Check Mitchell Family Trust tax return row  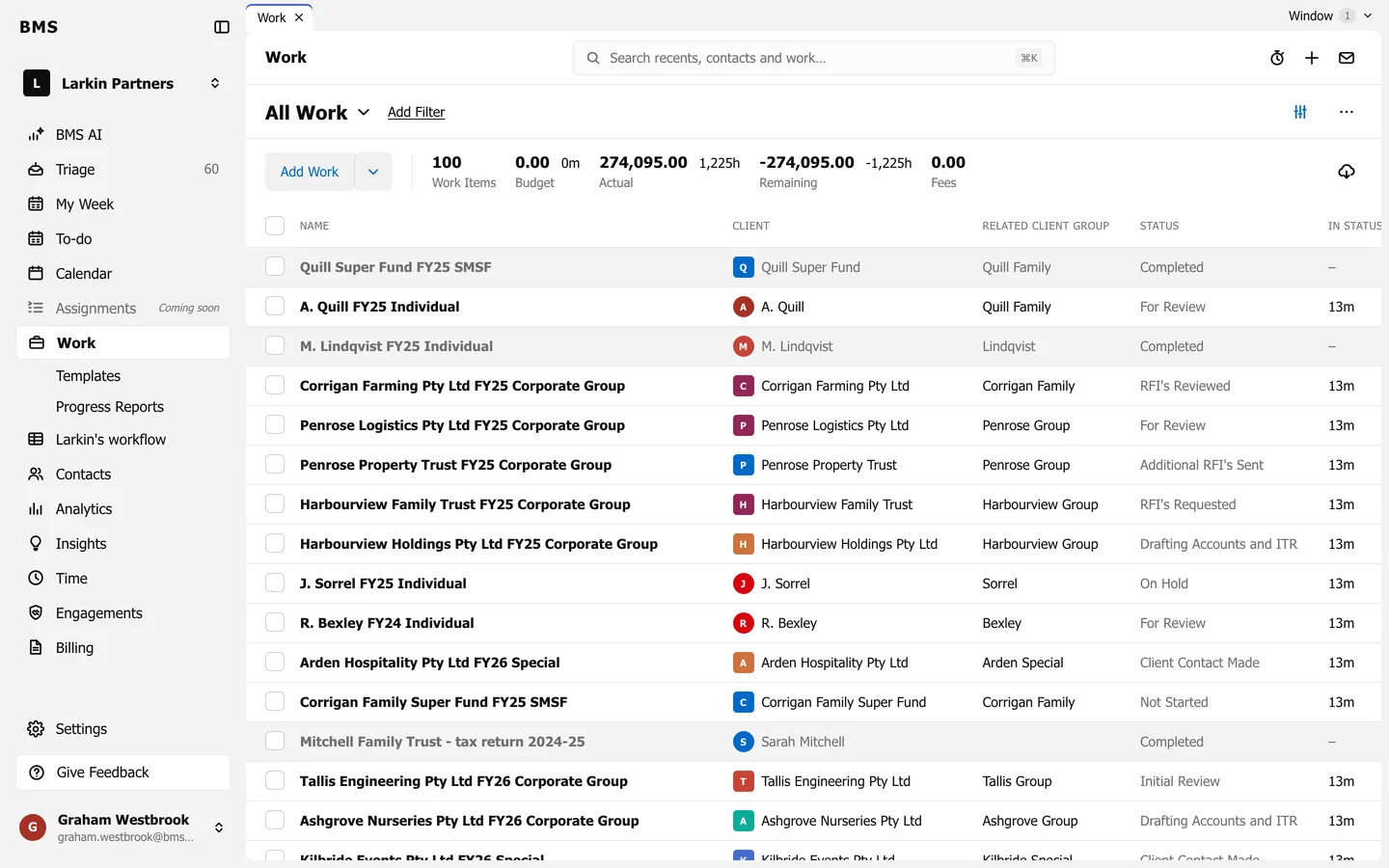[x=275, y=742]
